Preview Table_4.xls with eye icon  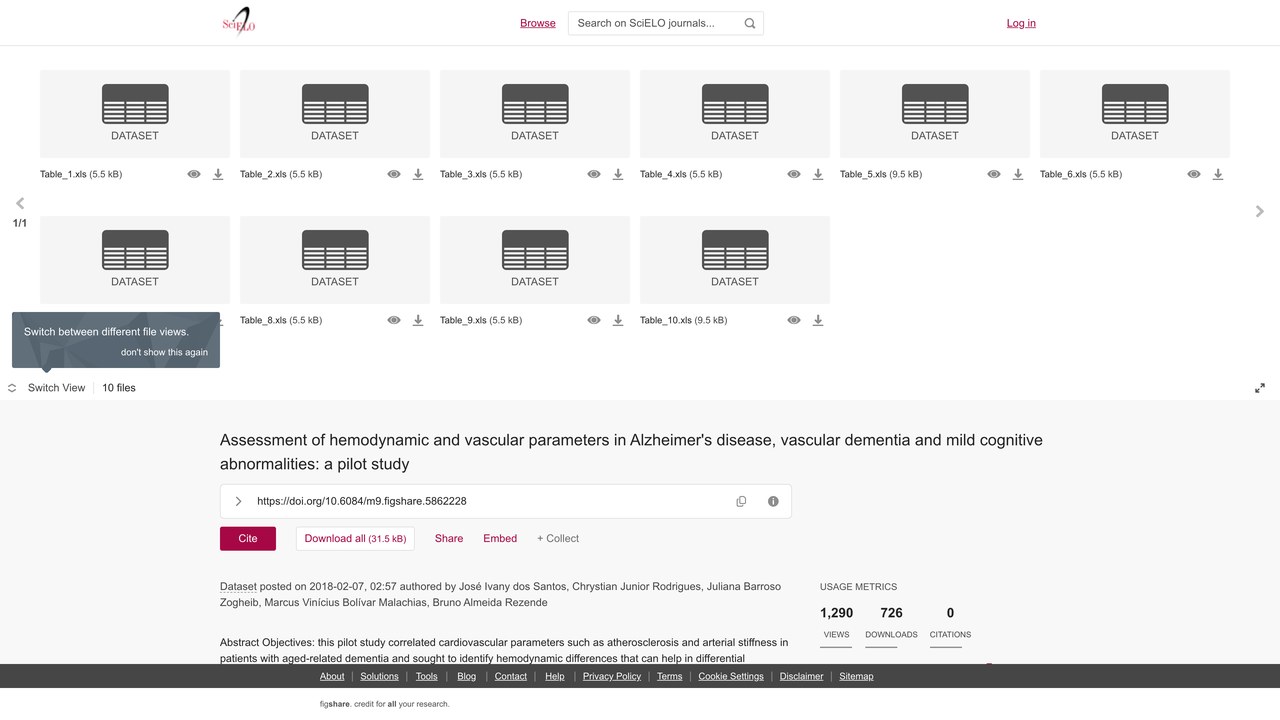(794, 174)
